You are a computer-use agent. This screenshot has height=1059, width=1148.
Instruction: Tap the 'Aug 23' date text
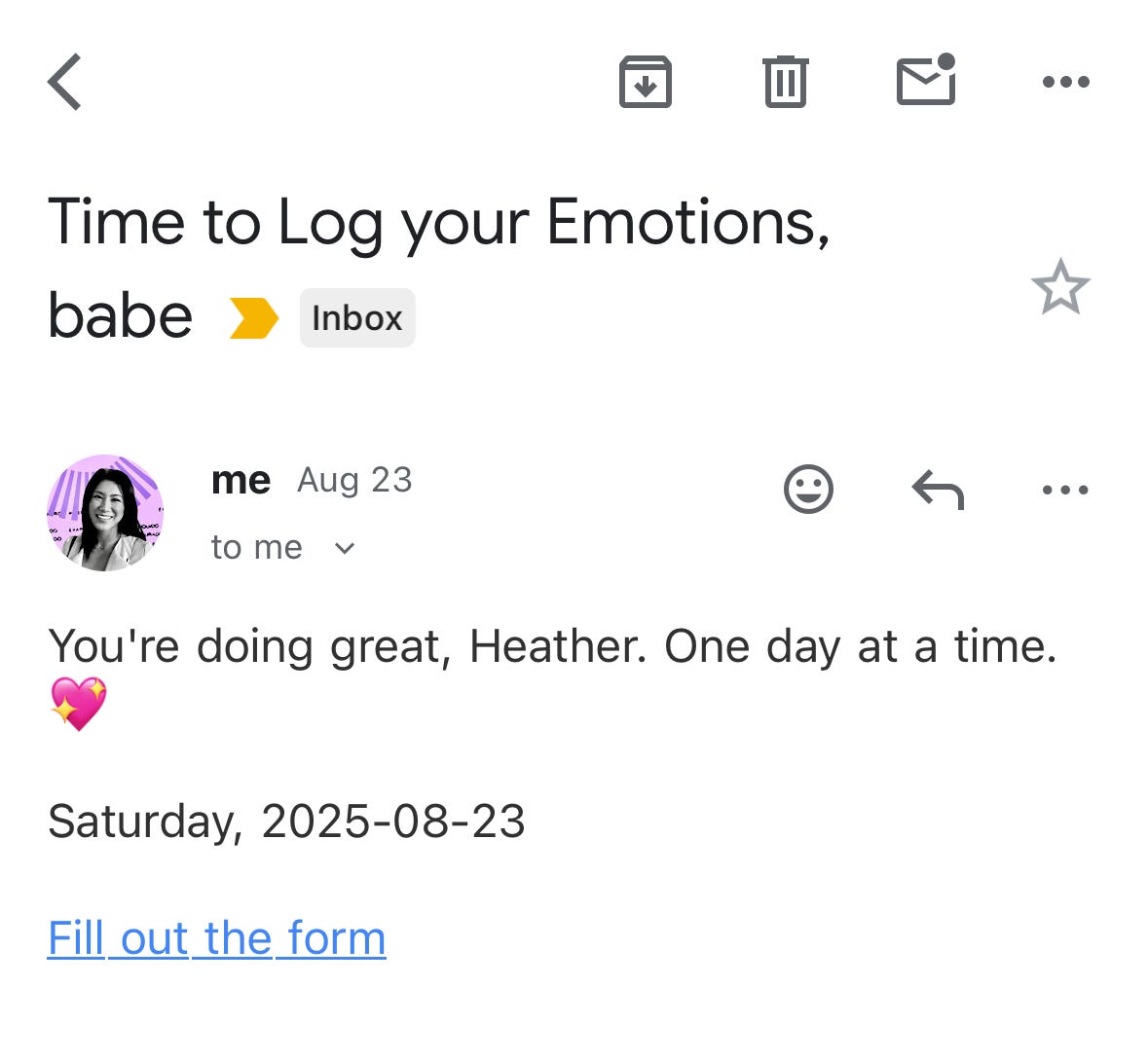(x=354, y=481)
